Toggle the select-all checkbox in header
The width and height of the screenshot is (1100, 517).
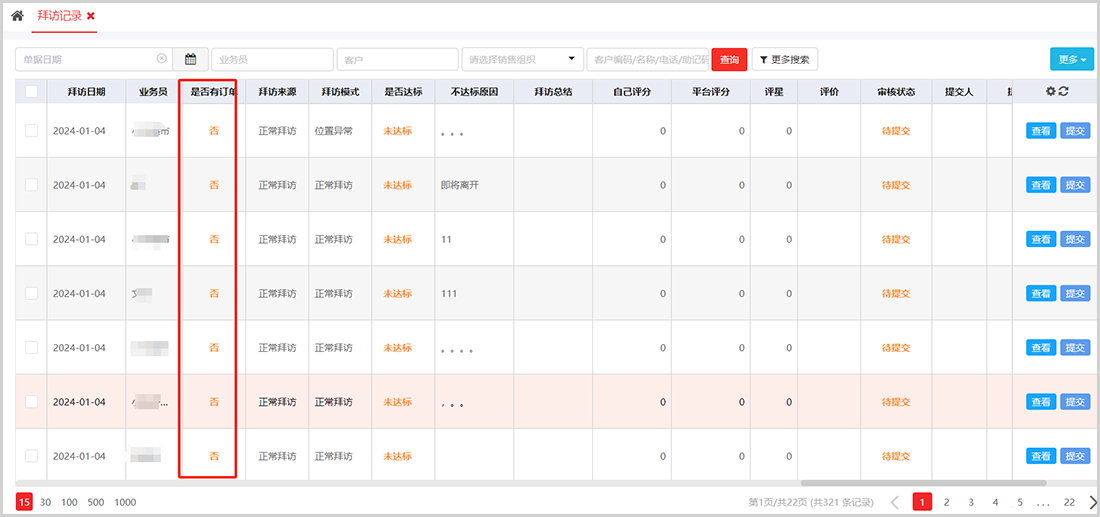tap(31, 92)
